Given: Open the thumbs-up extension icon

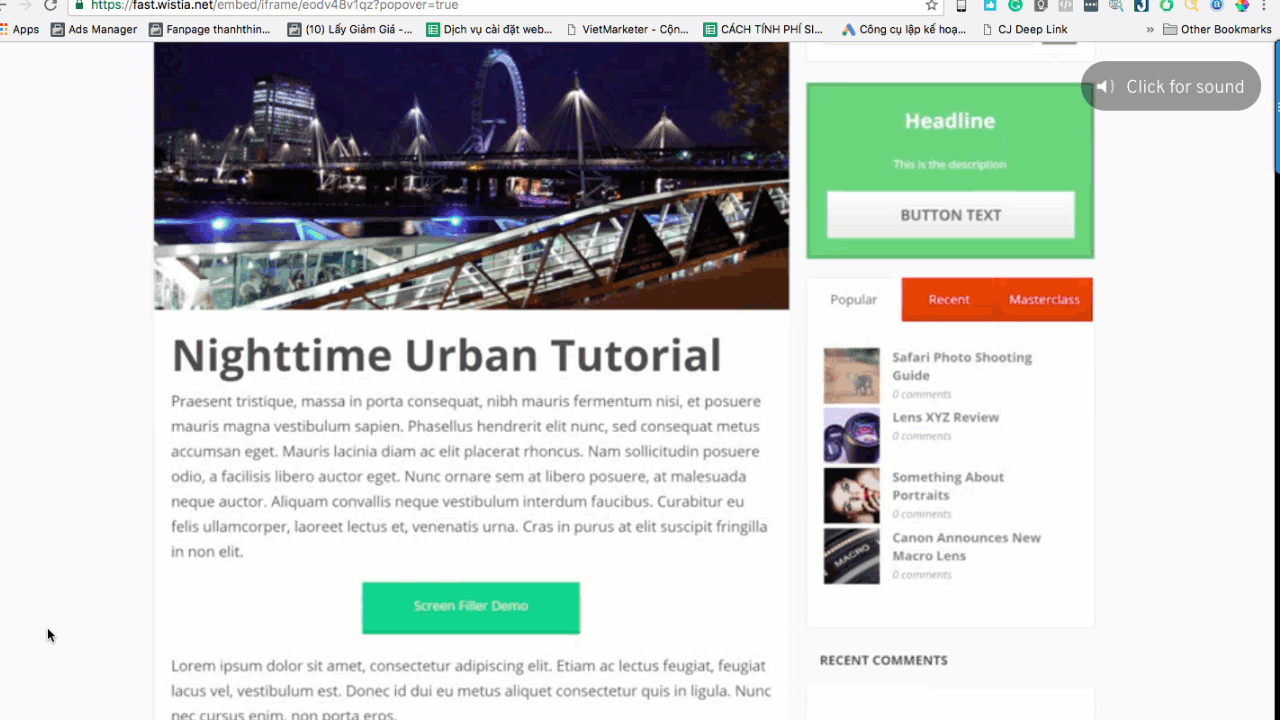Looking at the screenshot, I should (990, 5).
